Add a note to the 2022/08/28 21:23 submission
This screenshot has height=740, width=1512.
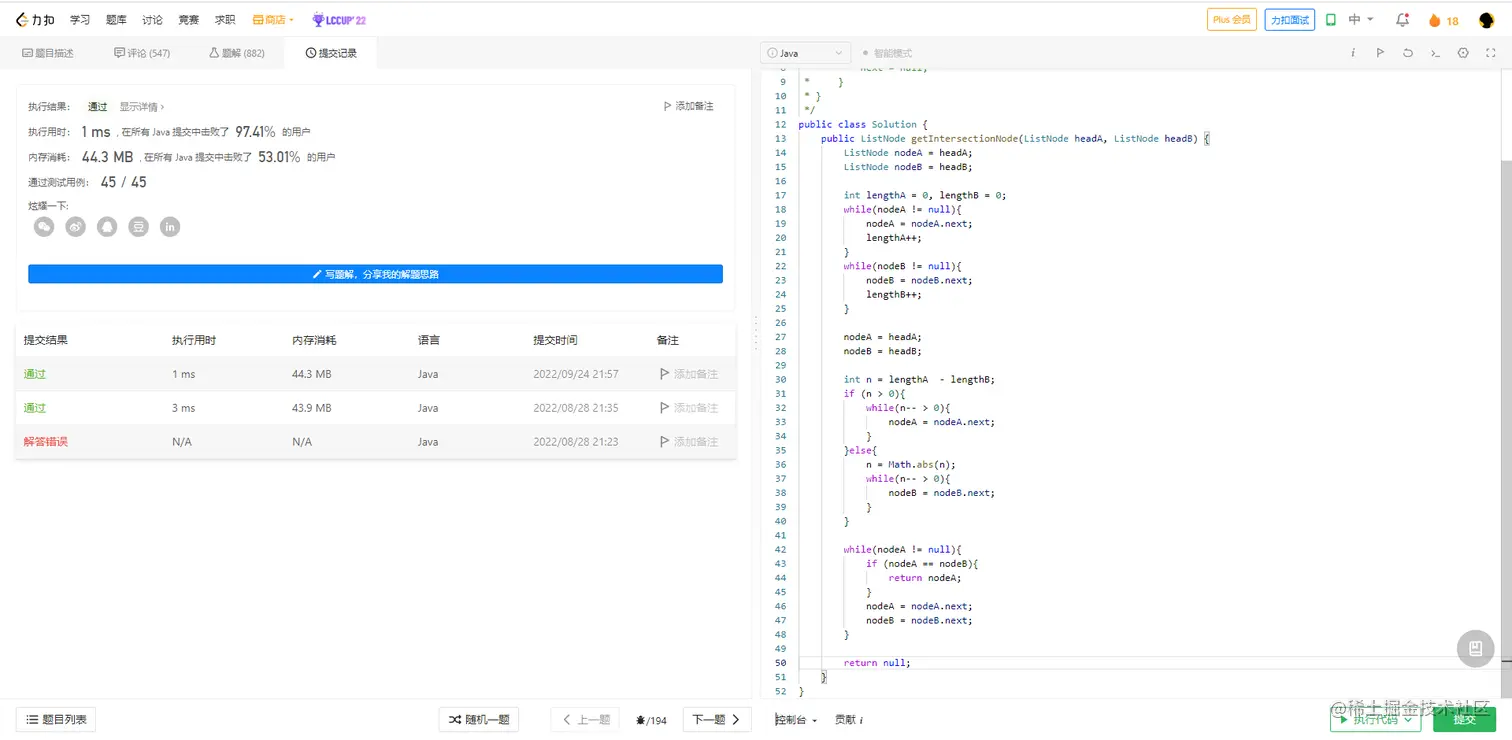point(689,442)
